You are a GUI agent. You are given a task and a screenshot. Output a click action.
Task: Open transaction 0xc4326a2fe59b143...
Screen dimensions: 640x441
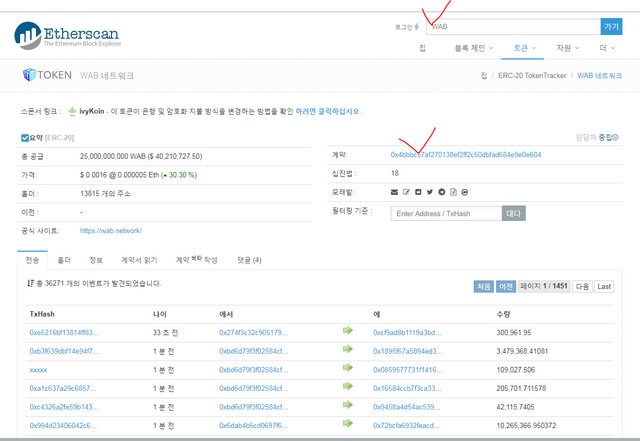[64, 407]
